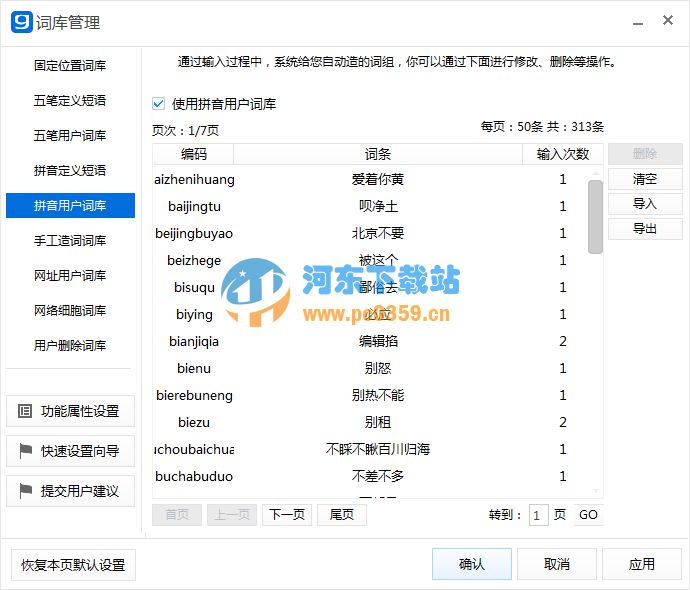Click the scroll-down arrow of the list
Image resolution: width=690 pixels, height=590 pixels.
pyautogui.click(x=595, y=491)
